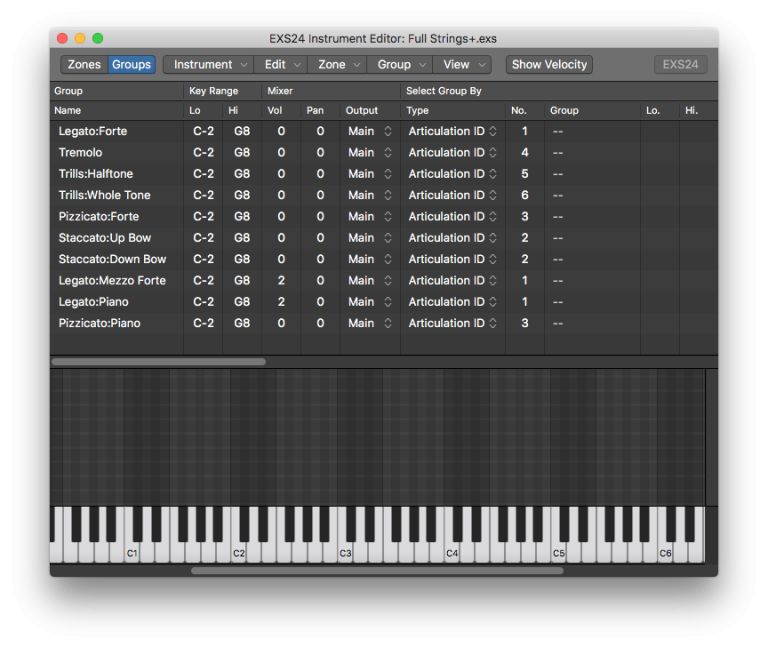
Task: Select the Pizzicato:Piano group name
Action: point(99,323)
